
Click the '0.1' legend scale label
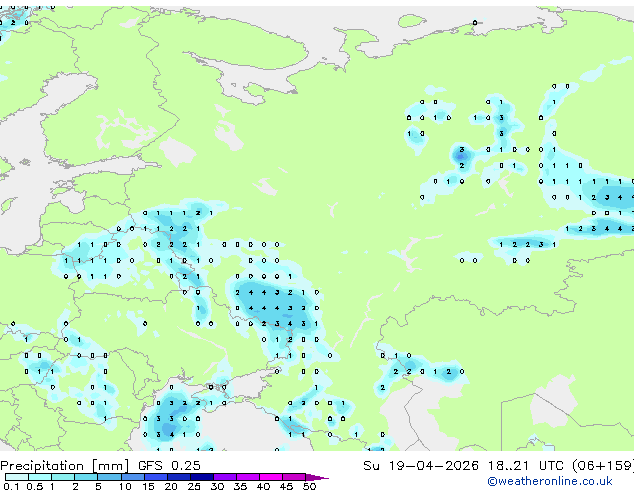(x=12, y=486)
